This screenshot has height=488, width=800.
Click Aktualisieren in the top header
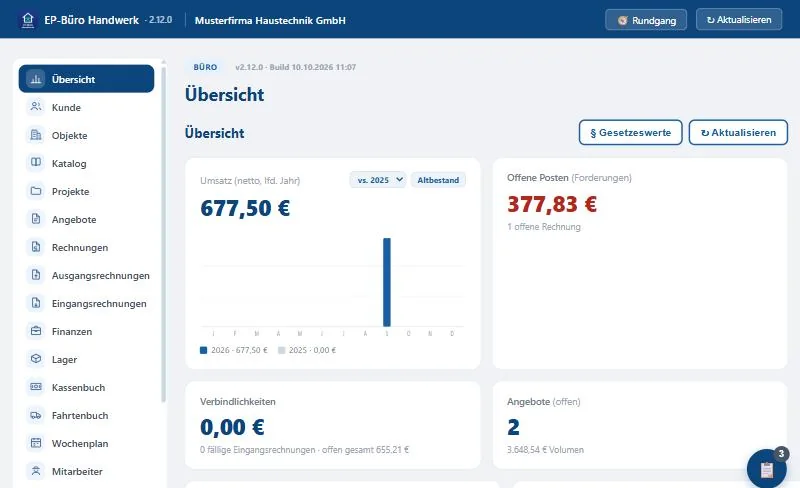739,19
